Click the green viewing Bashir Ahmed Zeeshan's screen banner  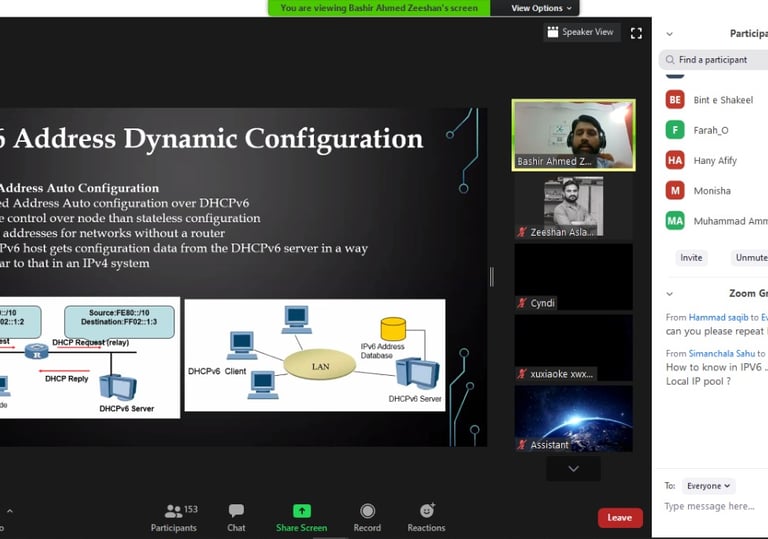379,8
